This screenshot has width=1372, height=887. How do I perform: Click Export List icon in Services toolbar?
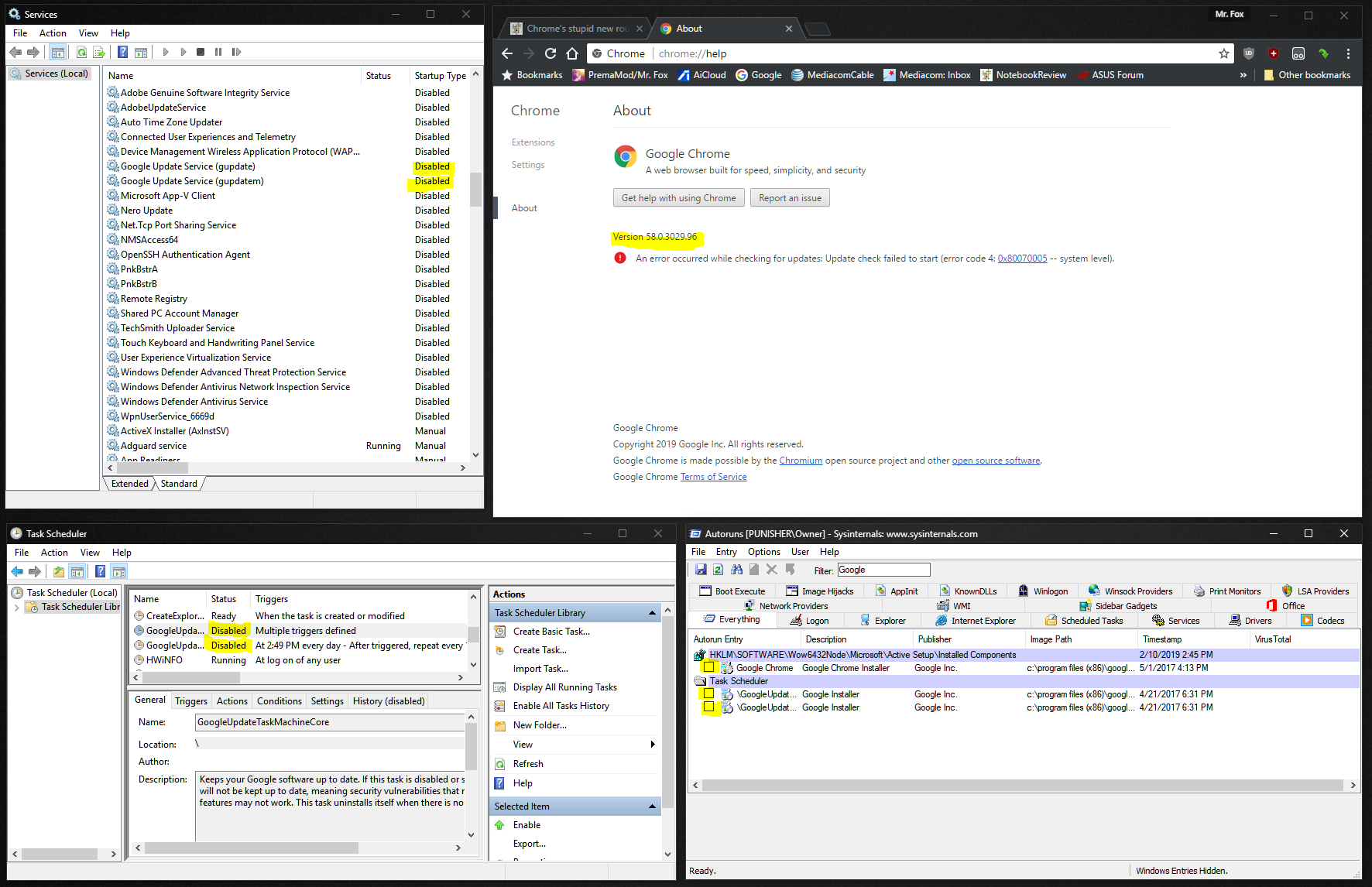(99, 52)
